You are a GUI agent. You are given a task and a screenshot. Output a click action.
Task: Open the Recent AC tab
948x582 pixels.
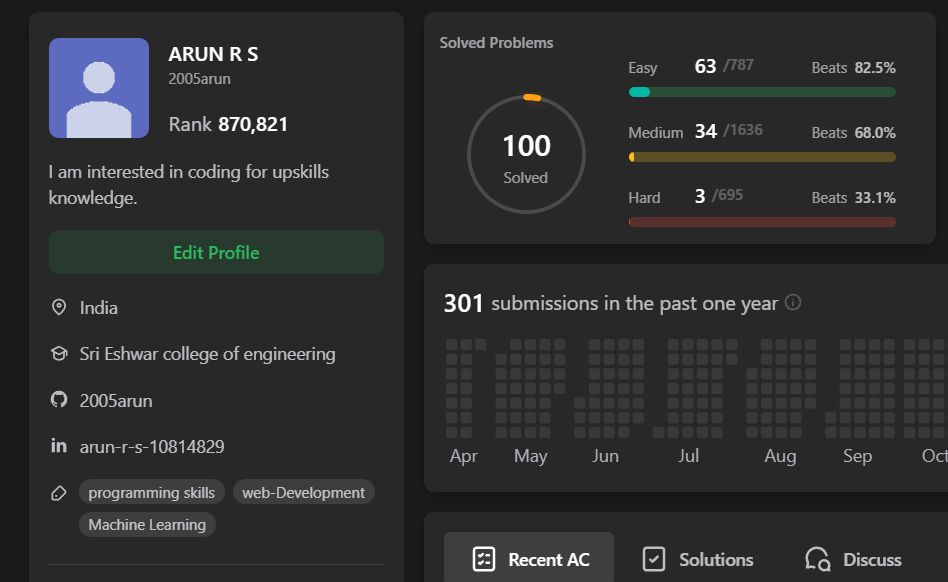click(529, 559)
